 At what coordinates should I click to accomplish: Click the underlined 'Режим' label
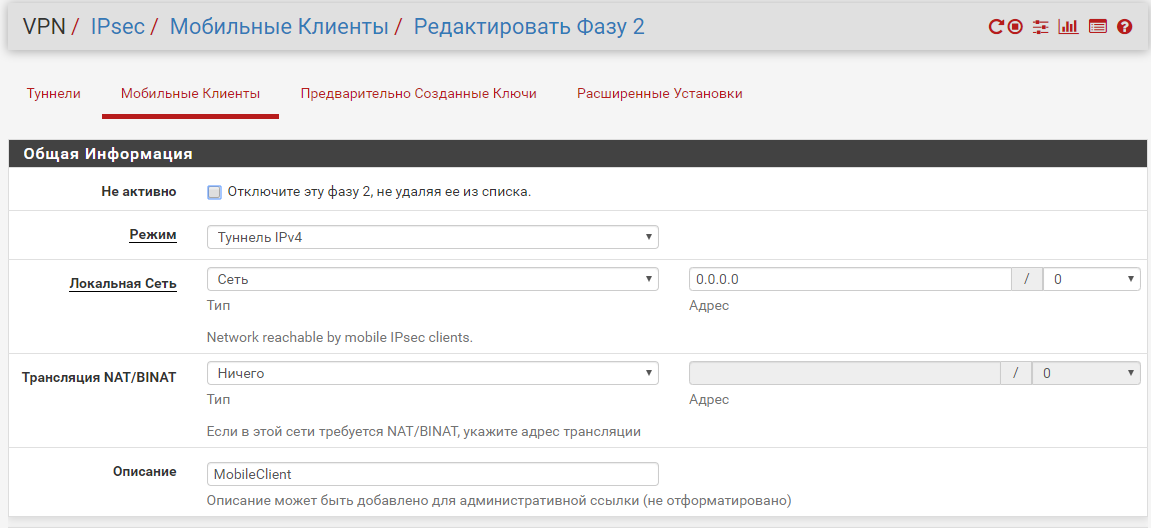pos(153,234)
